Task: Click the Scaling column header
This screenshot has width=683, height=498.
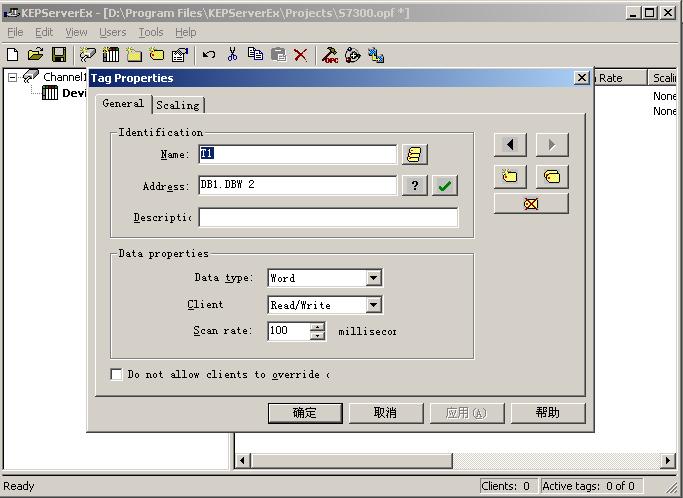Action: 663,78
